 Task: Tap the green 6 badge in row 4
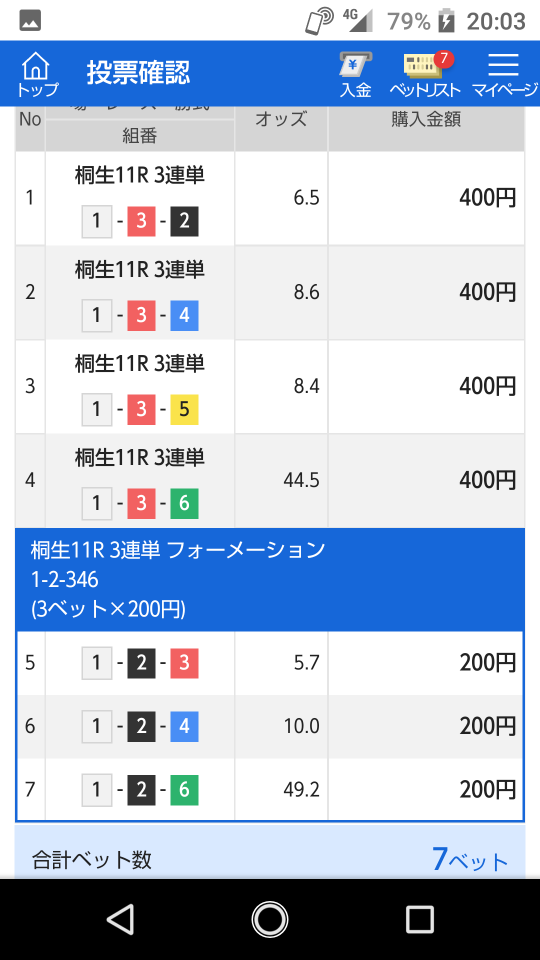(x=184, y=504)
